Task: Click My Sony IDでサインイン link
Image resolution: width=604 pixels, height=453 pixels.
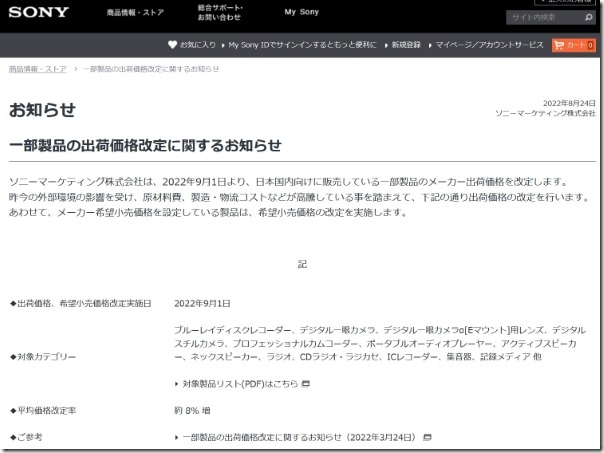Action: [302, 45]
